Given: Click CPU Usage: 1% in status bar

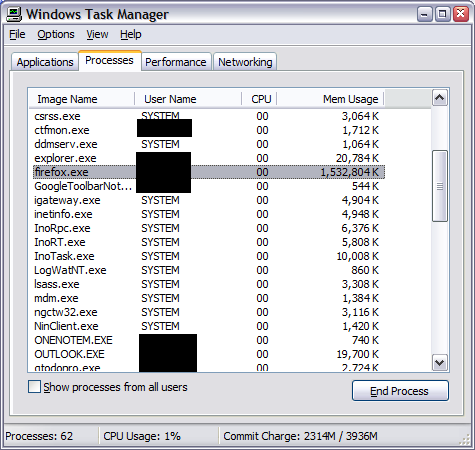Looking at the screenshot, I should [x=142, y=436].
